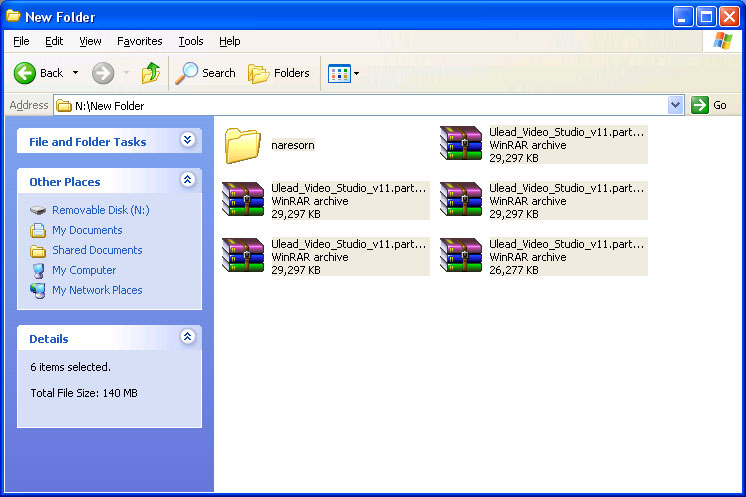This screenshot has width=746, height=497.
Task: Maximize the New Folder window
Action: pyautogui.click(x=707, y=17)
